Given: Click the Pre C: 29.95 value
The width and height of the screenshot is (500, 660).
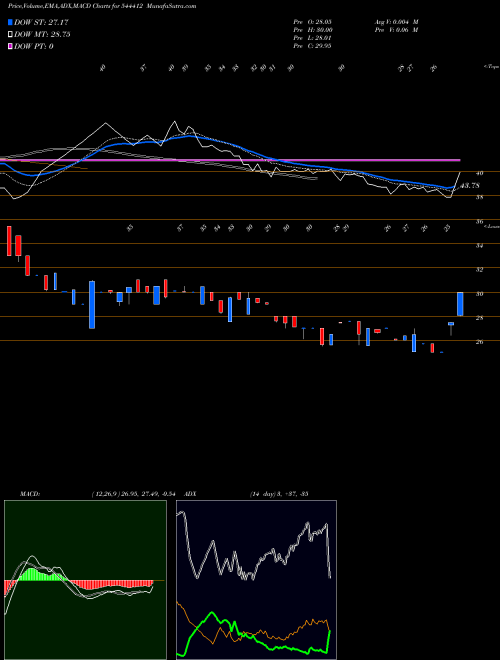Looking at the screenshot, I should [x=313, y=46].
